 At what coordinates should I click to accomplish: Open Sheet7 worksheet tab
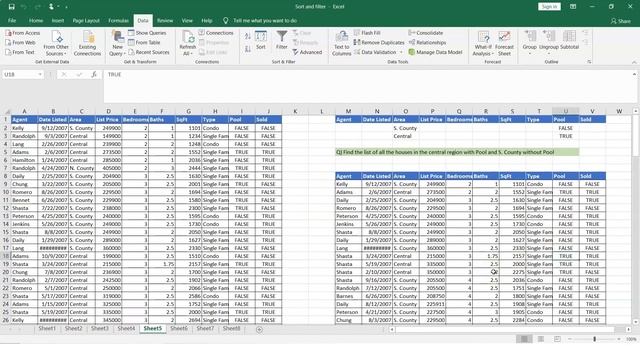click(205, 329)
